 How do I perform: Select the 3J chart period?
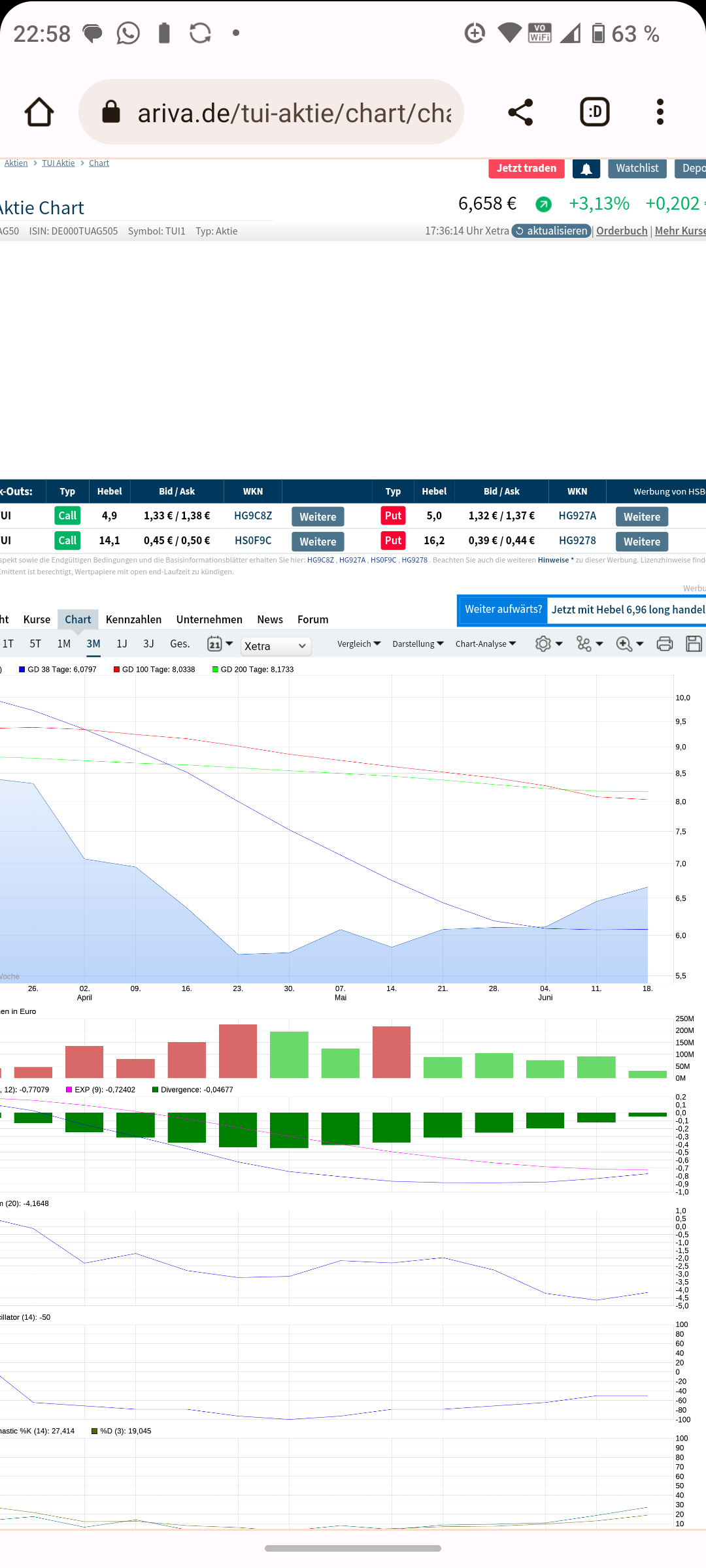point(148,644)
